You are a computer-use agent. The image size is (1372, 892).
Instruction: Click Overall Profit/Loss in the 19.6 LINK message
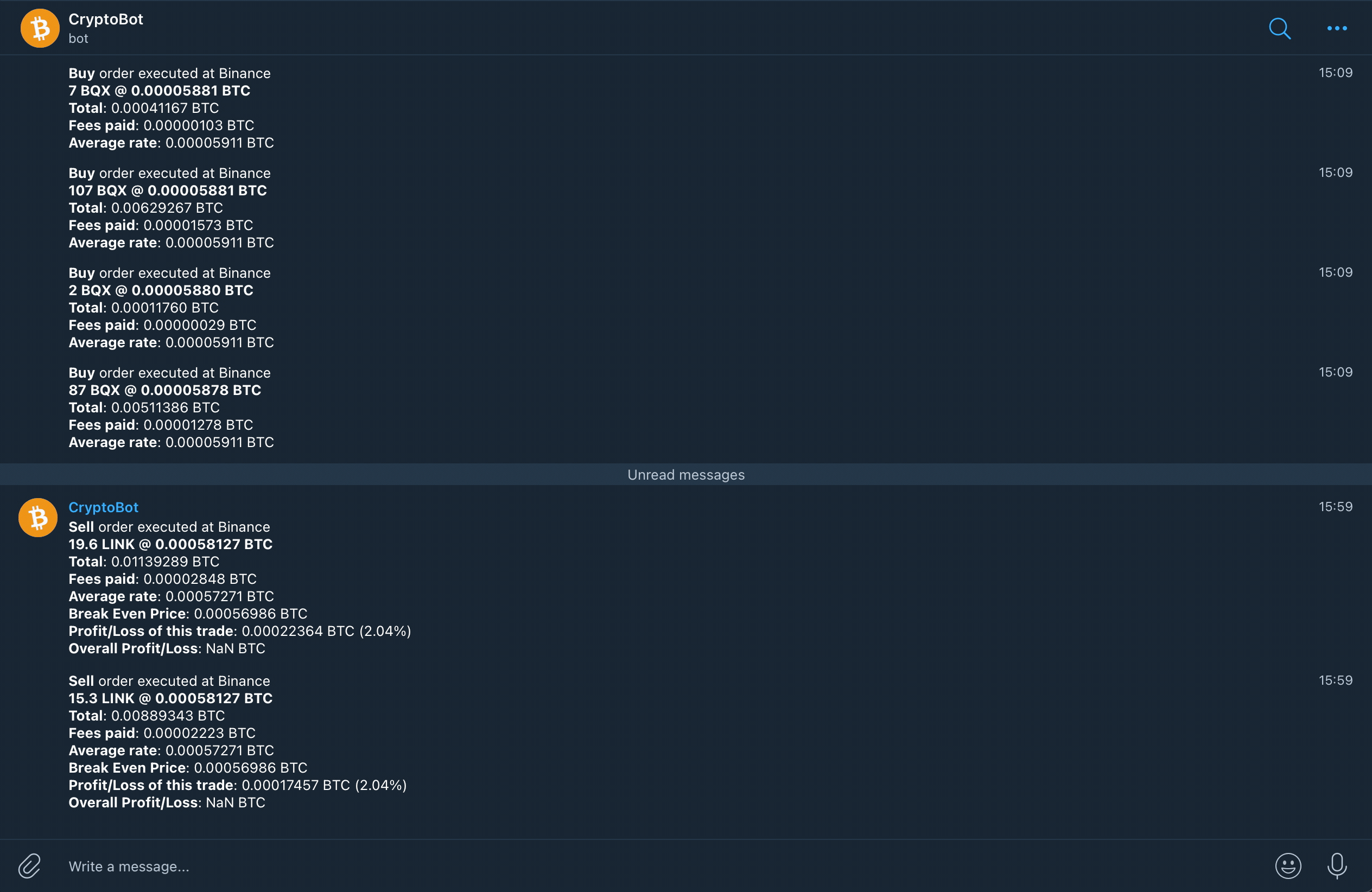(167, 648)
